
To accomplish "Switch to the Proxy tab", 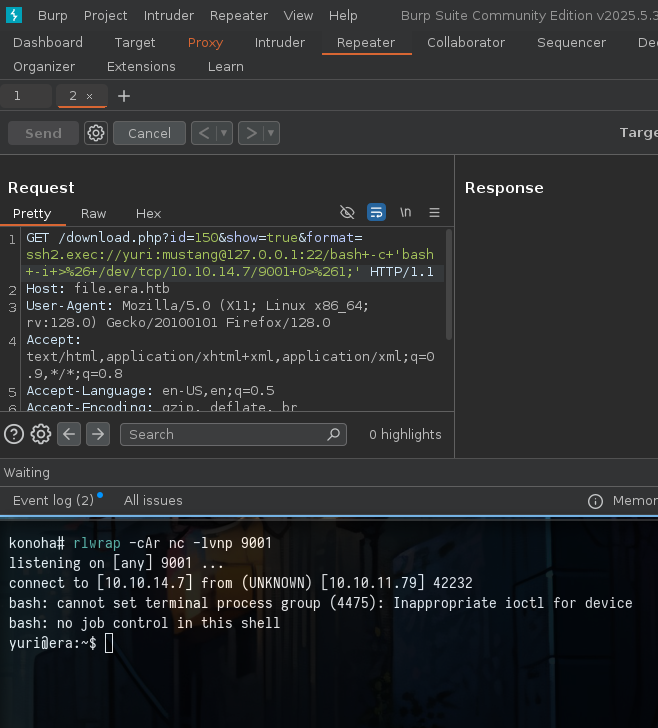I will pyautogui.click(x=205, y=42).
